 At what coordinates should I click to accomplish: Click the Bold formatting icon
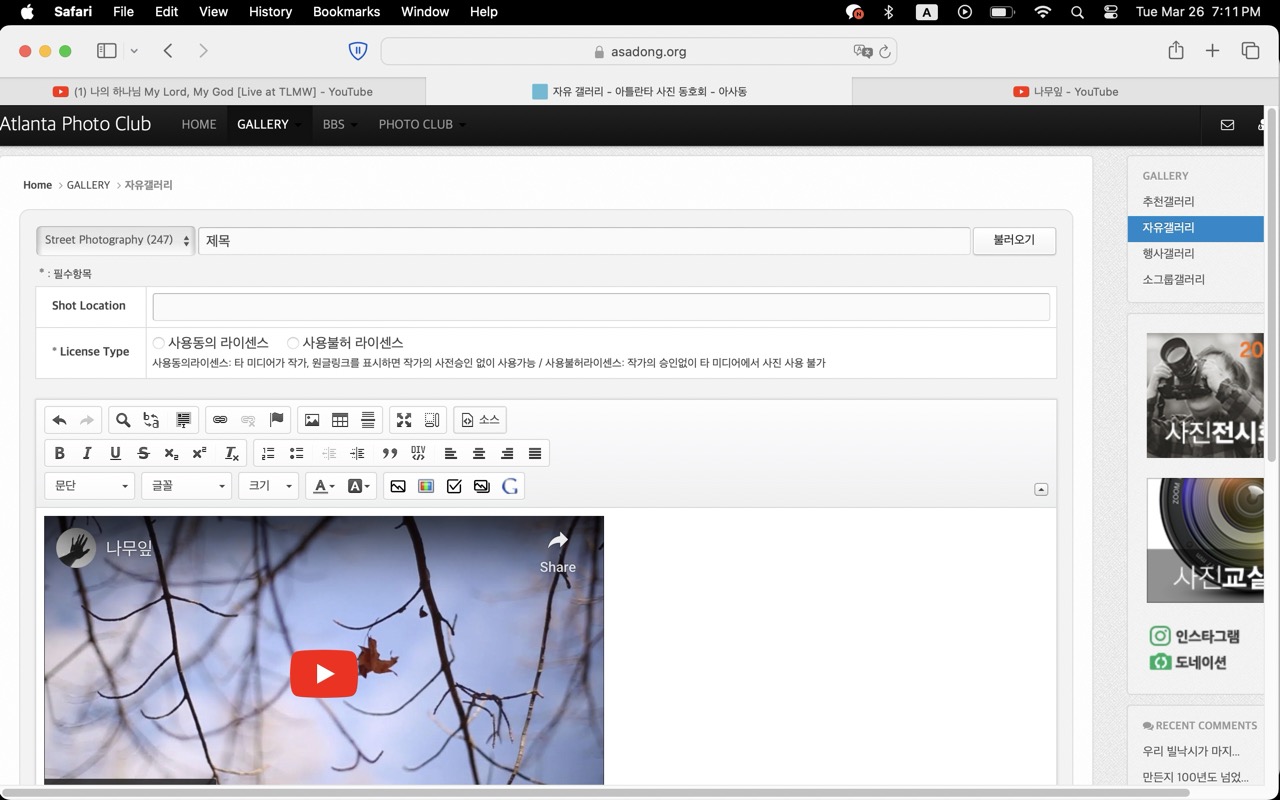click(x=59, y=453)
